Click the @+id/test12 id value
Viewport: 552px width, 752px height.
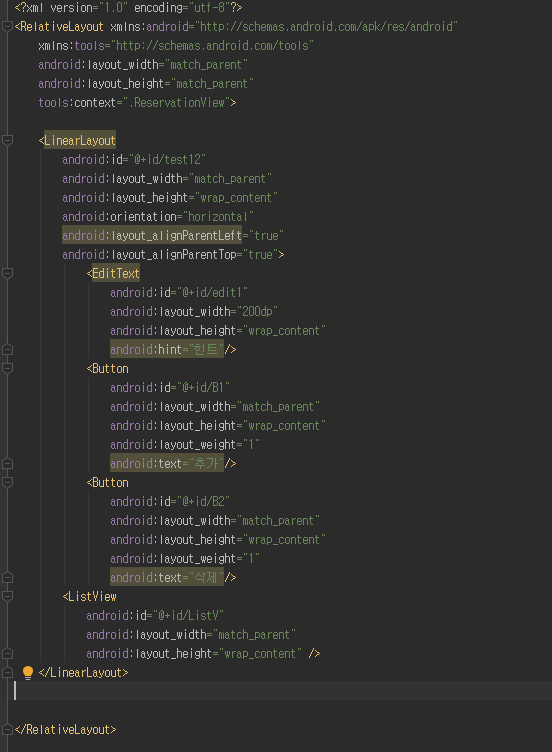167,160
